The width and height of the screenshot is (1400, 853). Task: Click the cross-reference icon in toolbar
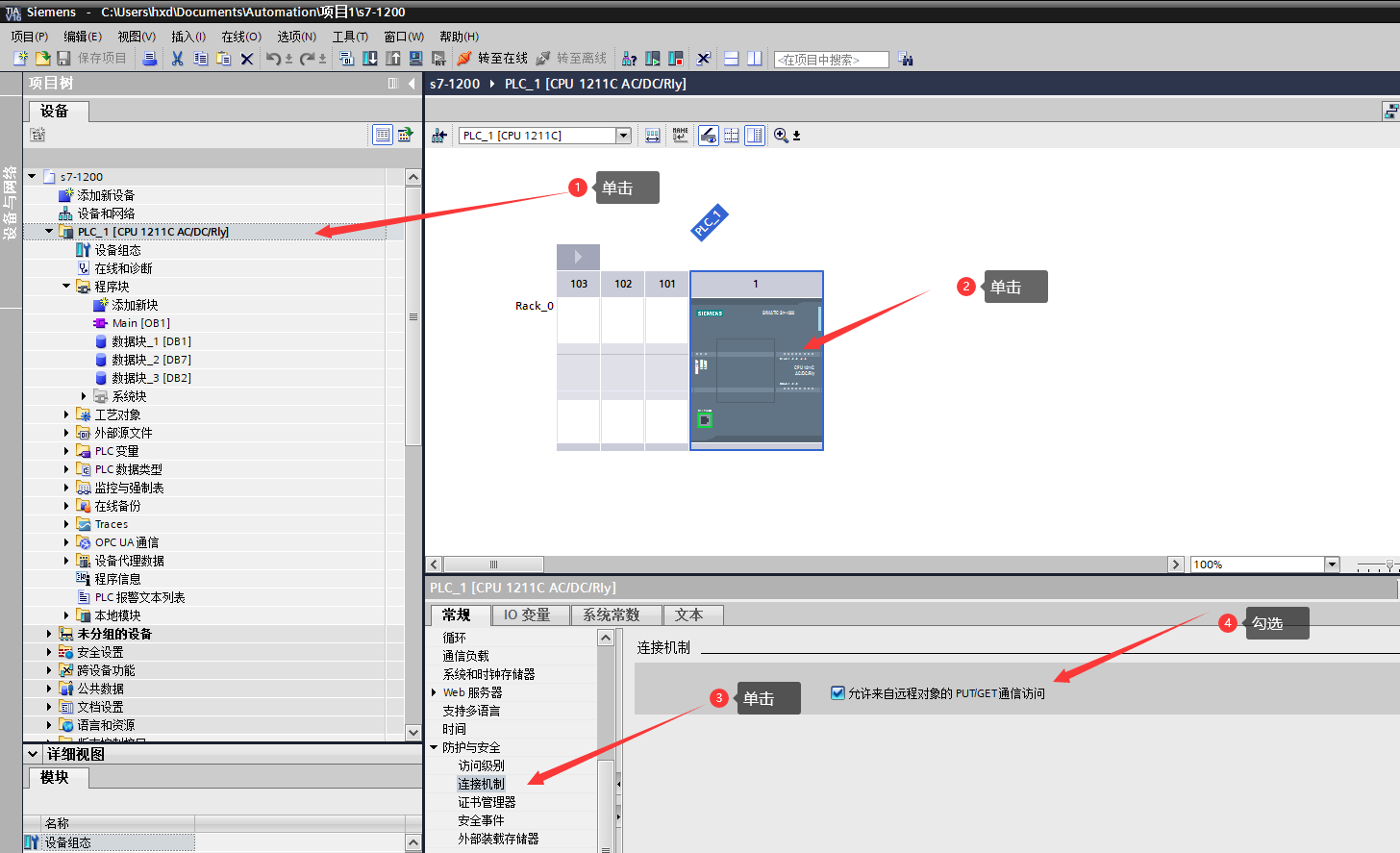click(x=704, y=59)
